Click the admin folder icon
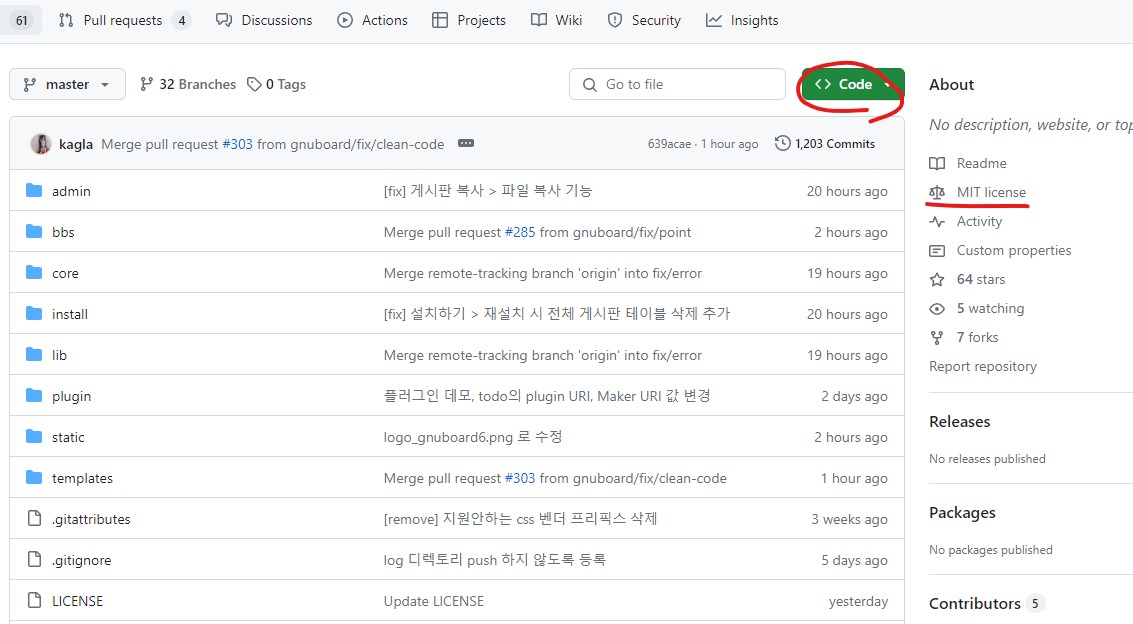This screenshot has width=1133, height=624. (x=34, y=191)
